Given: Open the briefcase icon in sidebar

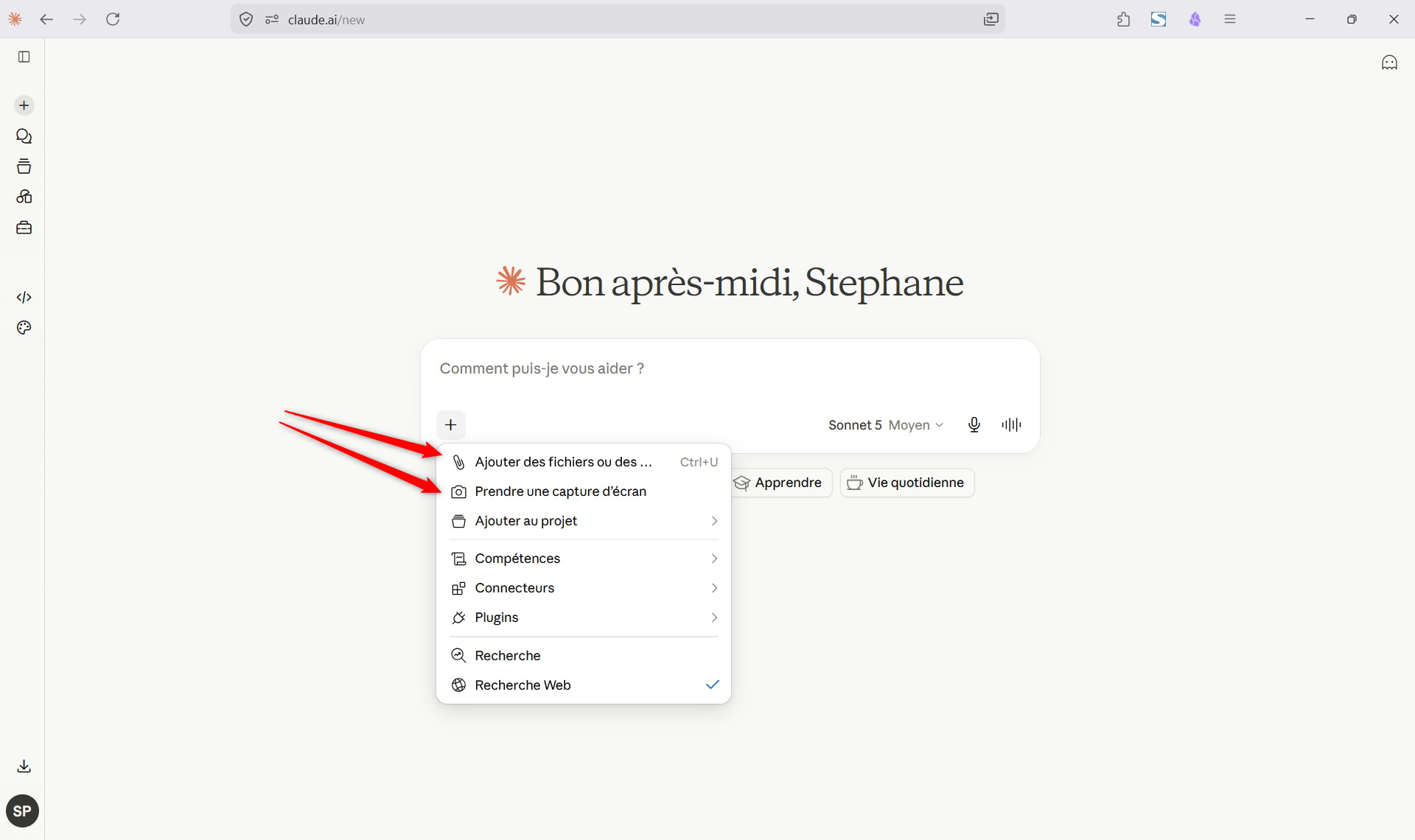Looking at the screenshot, I should point(24,228).
